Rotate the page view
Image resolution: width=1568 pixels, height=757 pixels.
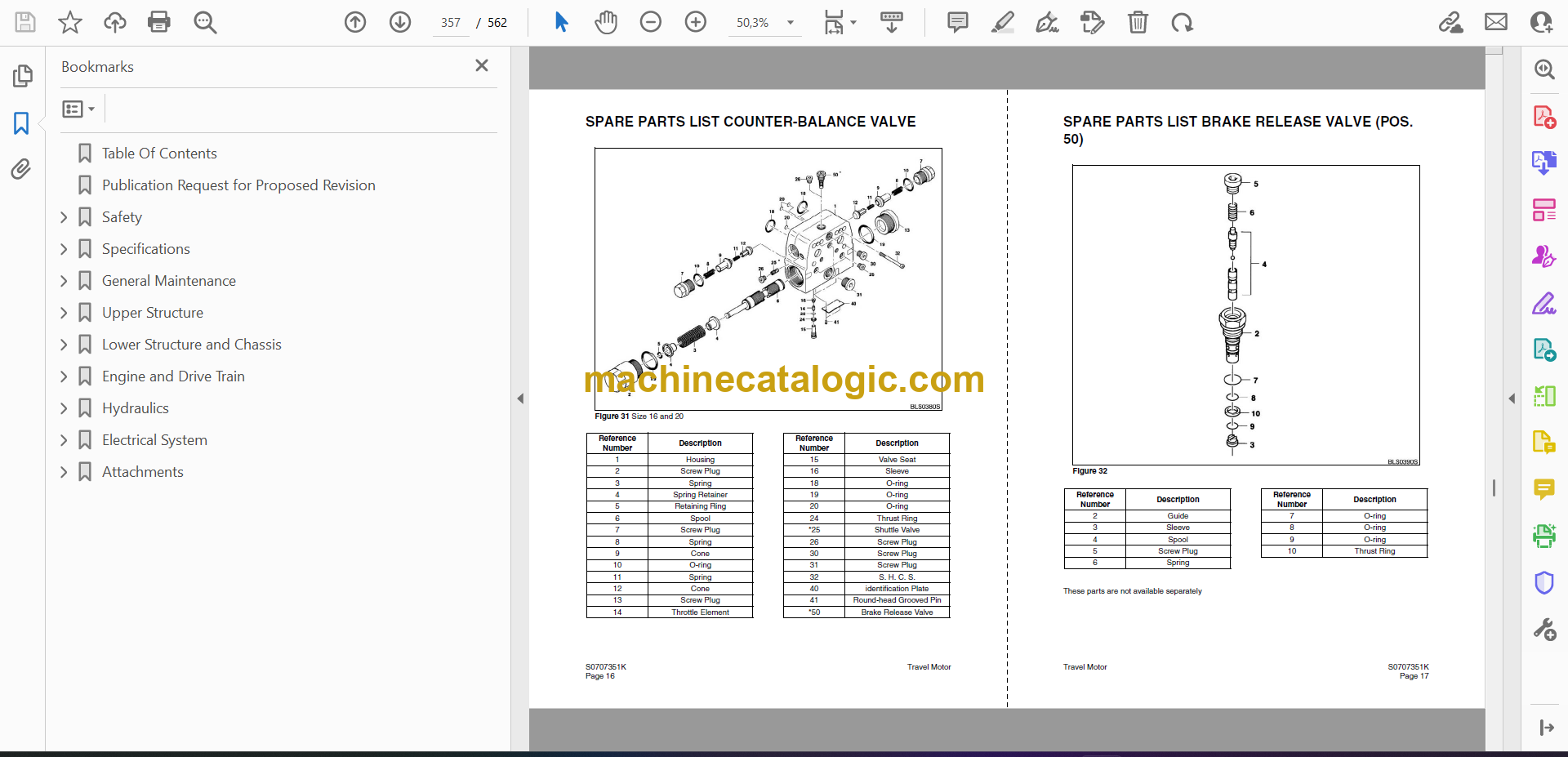pos(1183,22)
